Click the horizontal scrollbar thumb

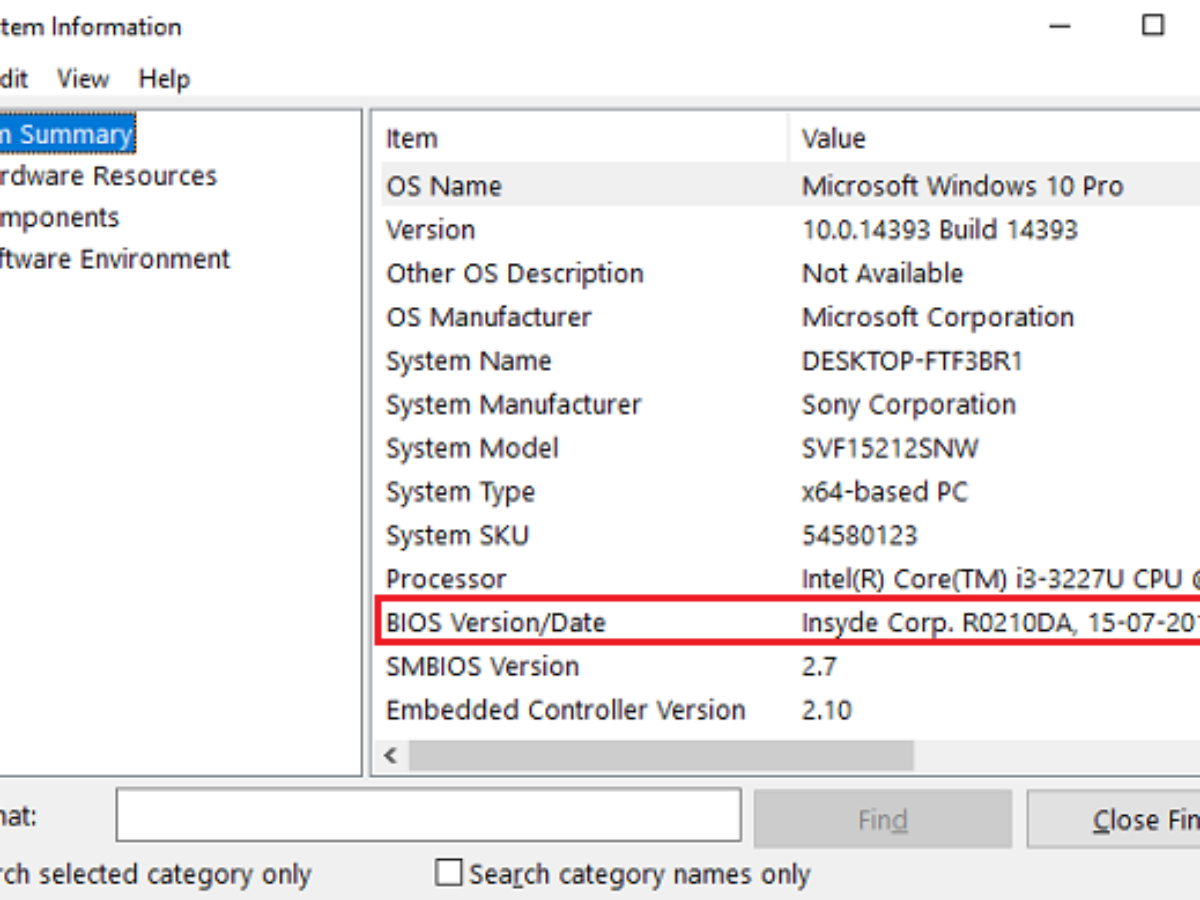coord(660,756)
